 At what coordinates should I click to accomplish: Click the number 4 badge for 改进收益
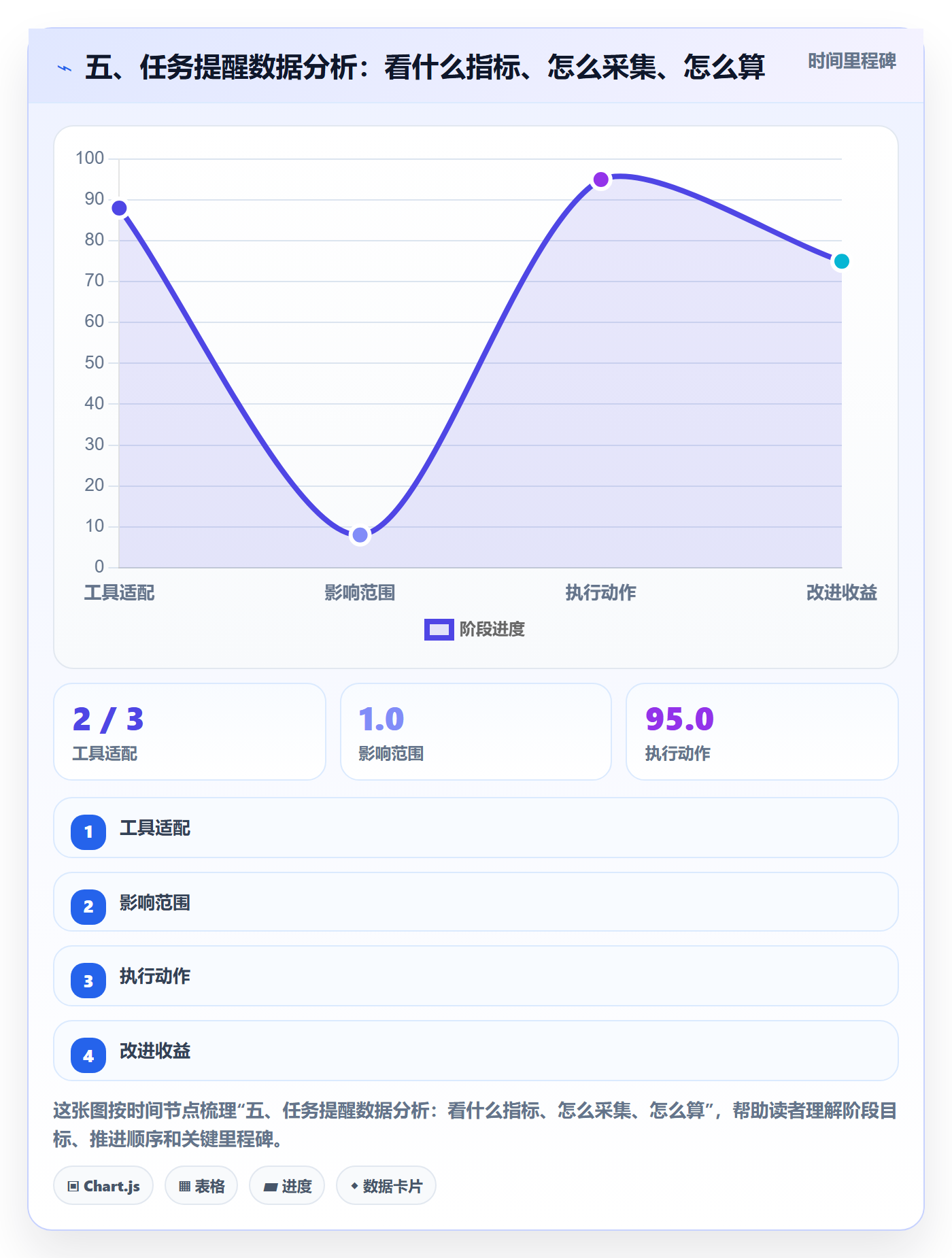click(x=88, y=1055)
